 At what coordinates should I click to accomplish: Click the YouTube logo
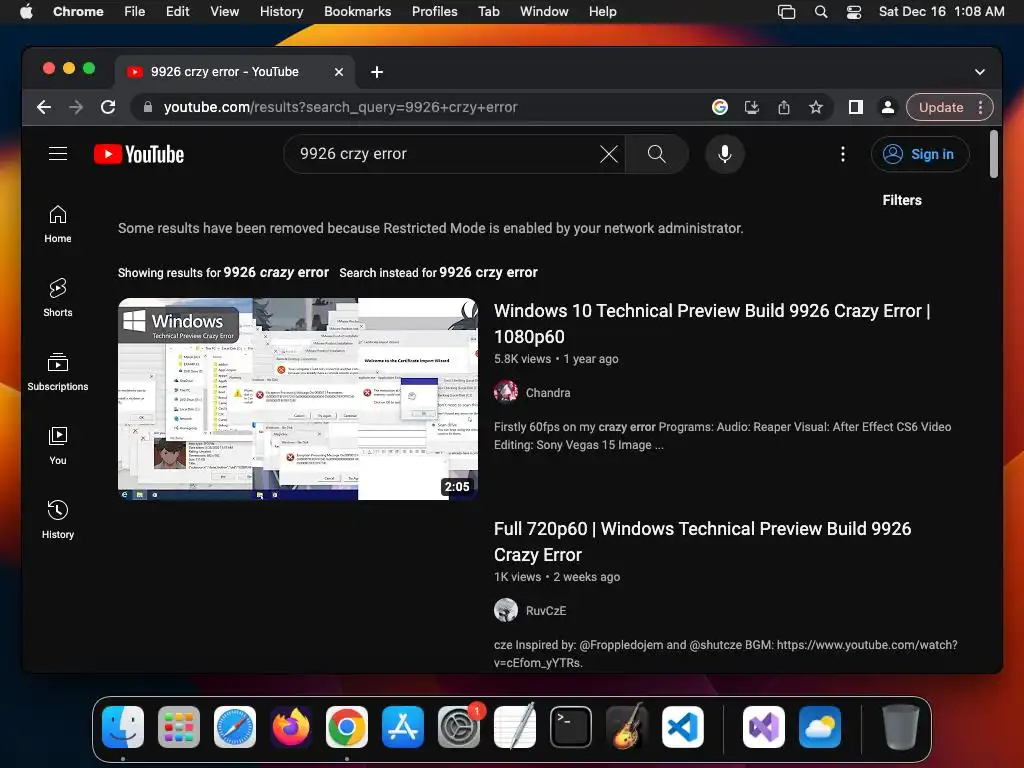(139, 154)
